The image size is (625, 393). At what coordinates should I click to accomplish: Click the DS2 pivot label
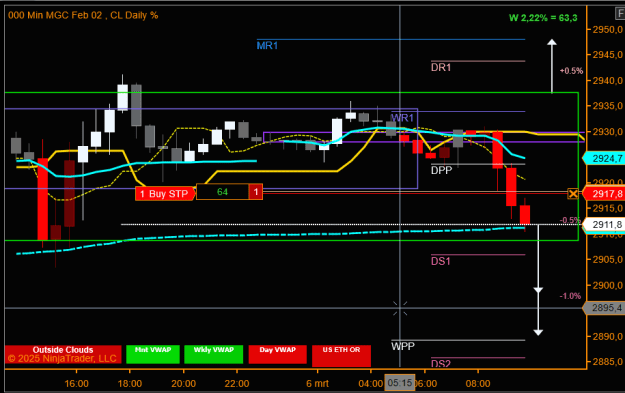440,364
